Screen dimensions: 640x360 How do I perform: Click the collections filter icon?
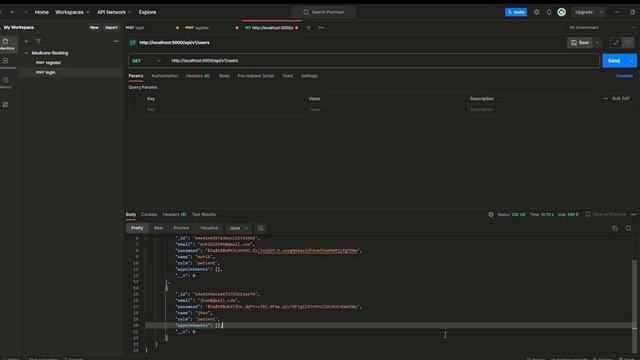[38, 41]
